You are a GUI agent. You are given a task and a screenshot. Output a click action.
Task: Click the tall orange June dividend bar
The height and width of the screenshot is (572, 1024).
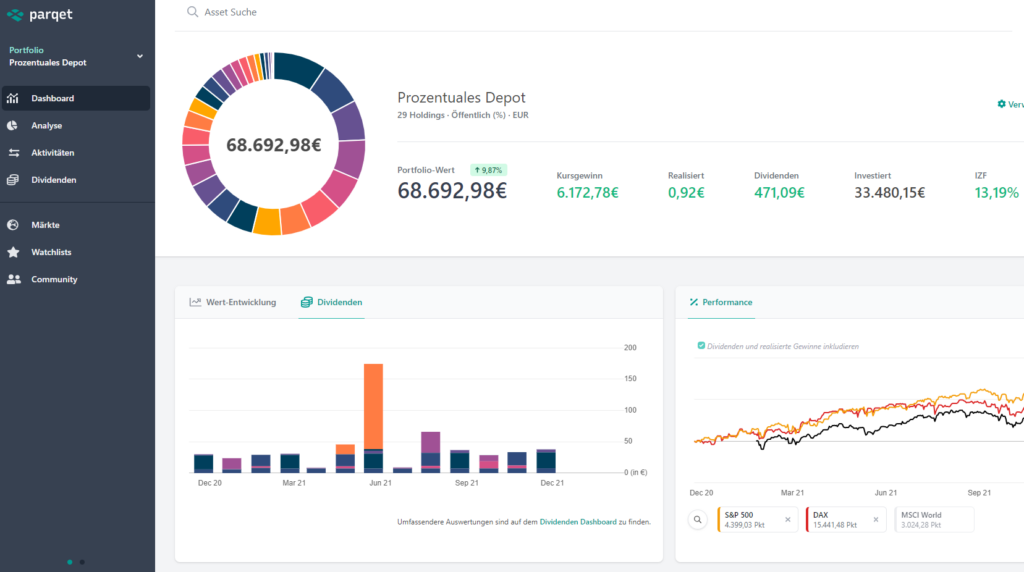(373, 405)
